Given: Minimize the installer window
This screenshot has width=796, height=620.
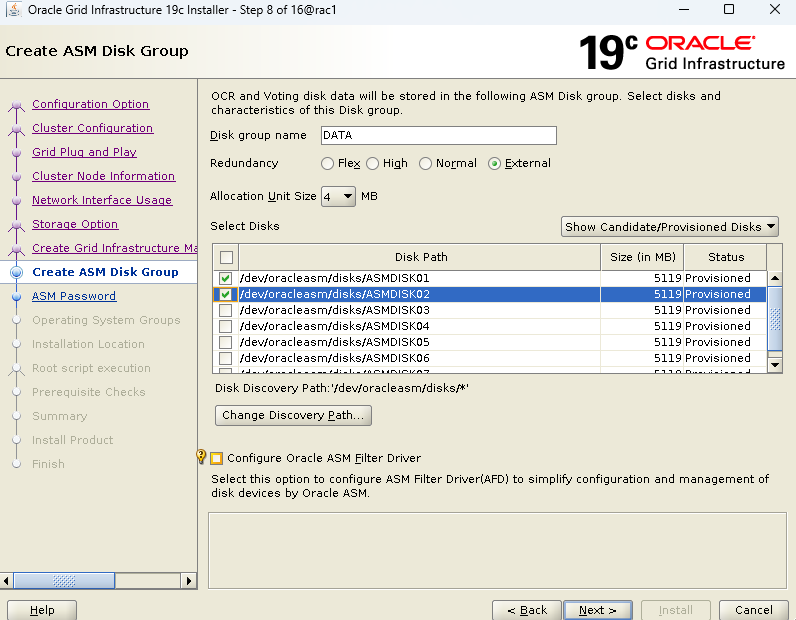Looking at the screenshot, I should pos(684,9).
